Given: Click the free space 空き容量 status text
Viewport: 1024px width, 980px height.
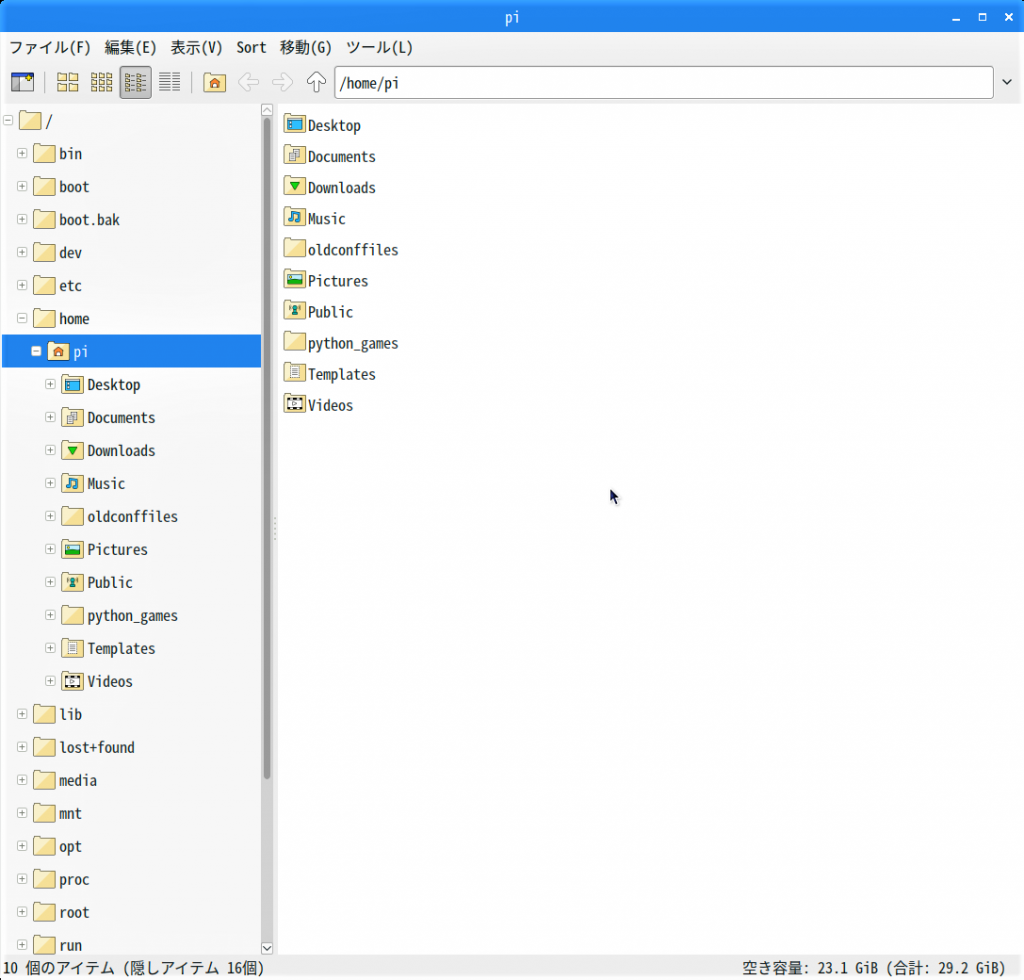Looking at the screenshot, I should [873, 968].
